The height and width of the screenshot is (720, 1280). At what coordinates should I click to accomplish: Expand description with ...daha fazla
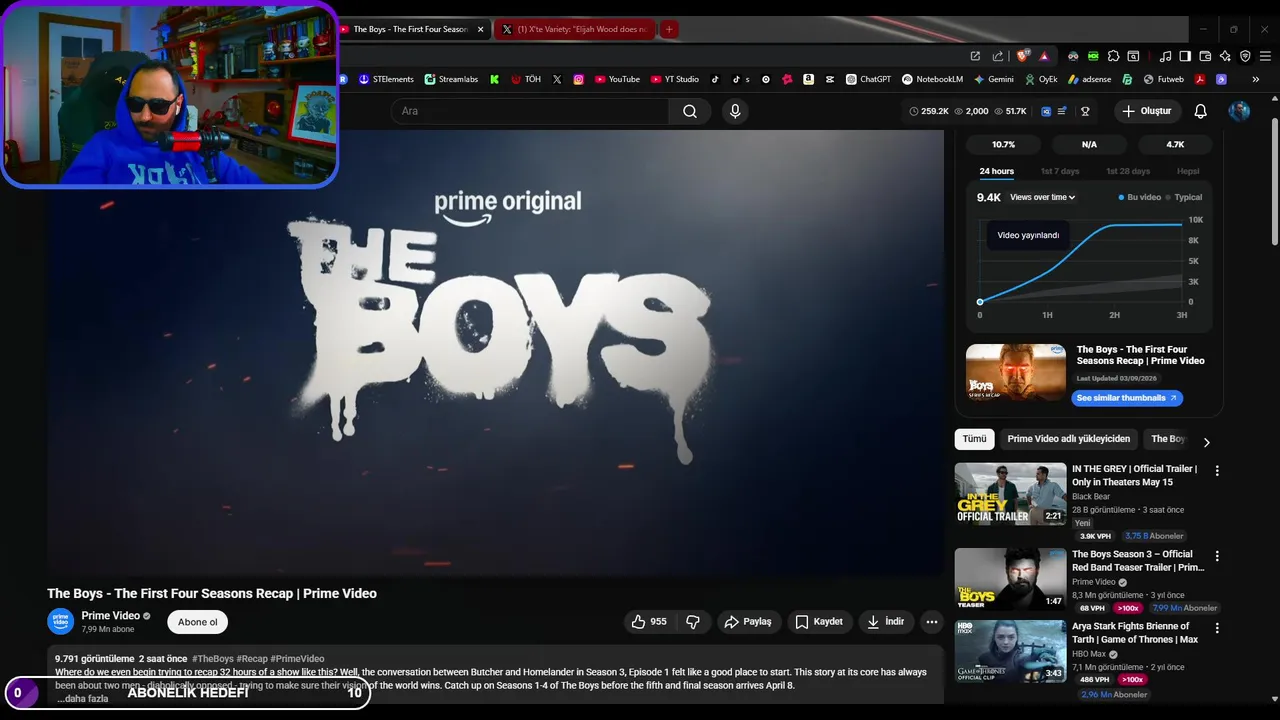click(x=82, y=698)
